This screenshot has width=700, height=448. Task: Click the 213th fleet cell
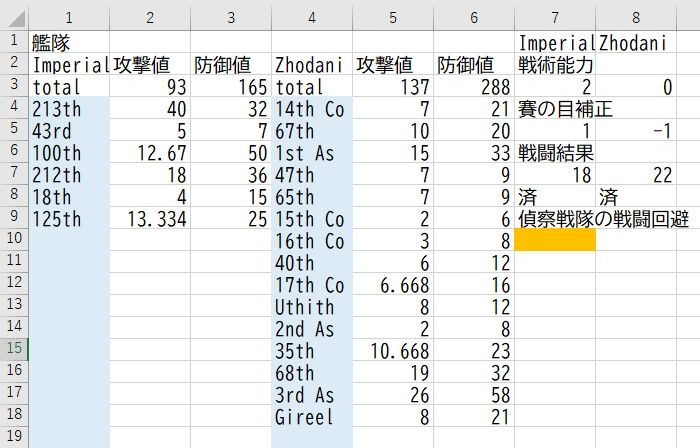coord(69,108)
